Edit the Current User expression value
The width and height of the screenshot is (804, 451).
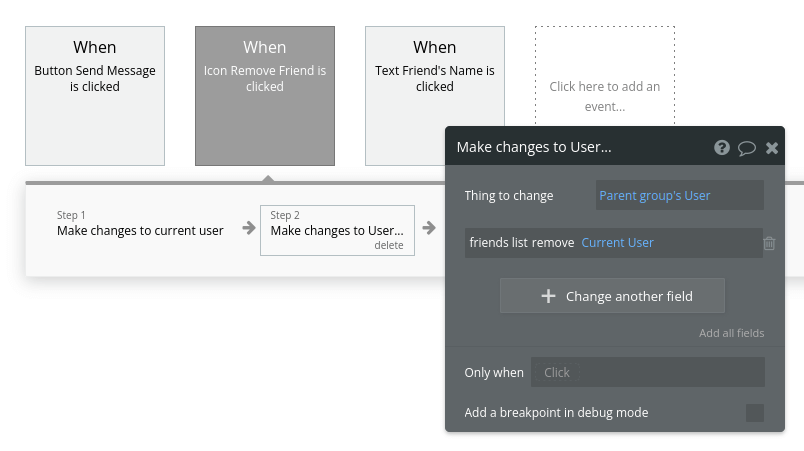pyautogui.click(x=617, y=242)
